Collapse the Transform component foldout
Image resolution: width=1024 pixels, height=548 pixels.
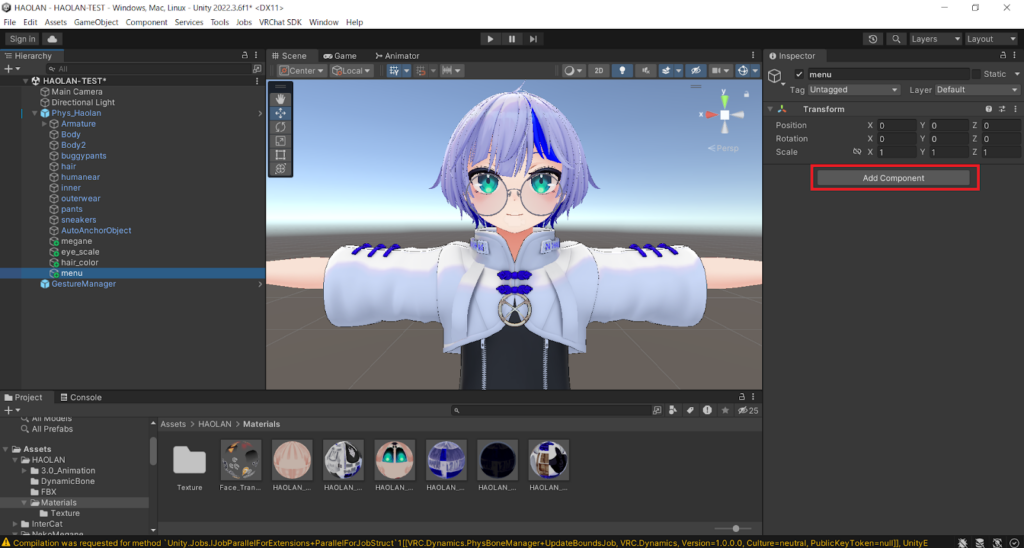tap(770, 109)
